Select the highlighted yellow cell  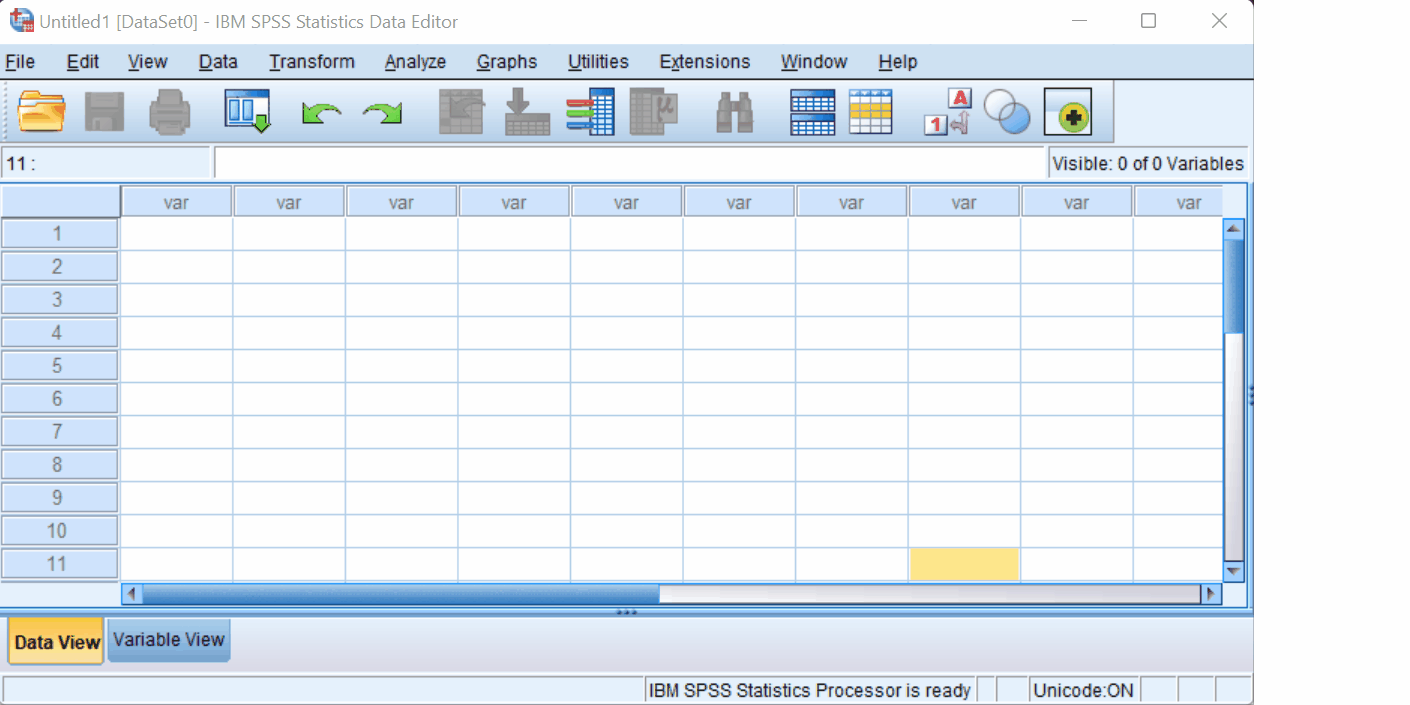click(963, 563)
